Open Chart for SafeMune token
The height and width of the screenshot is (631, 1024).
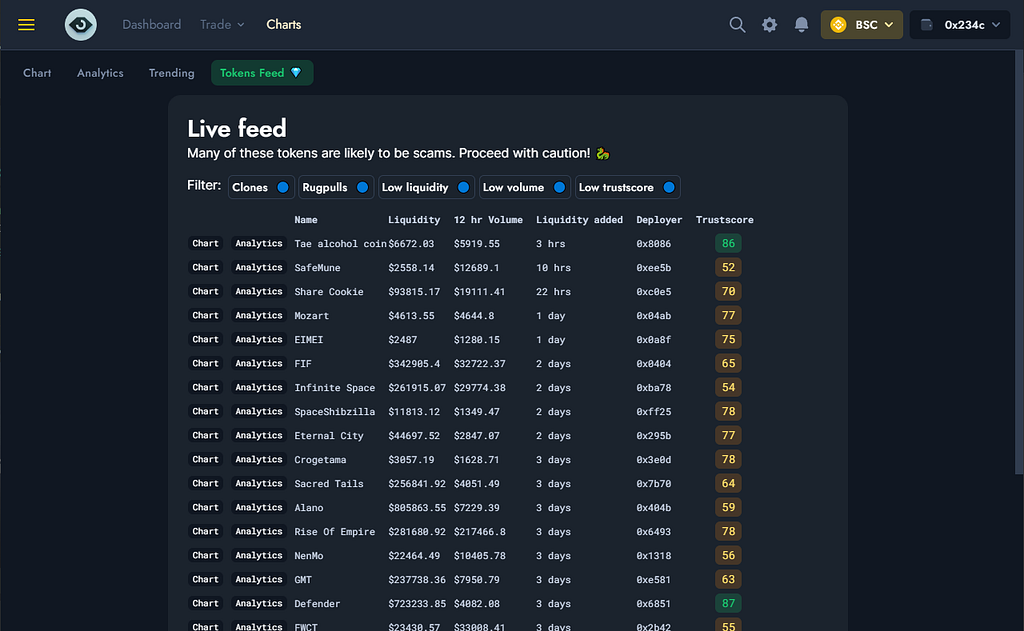click(205, 267)
